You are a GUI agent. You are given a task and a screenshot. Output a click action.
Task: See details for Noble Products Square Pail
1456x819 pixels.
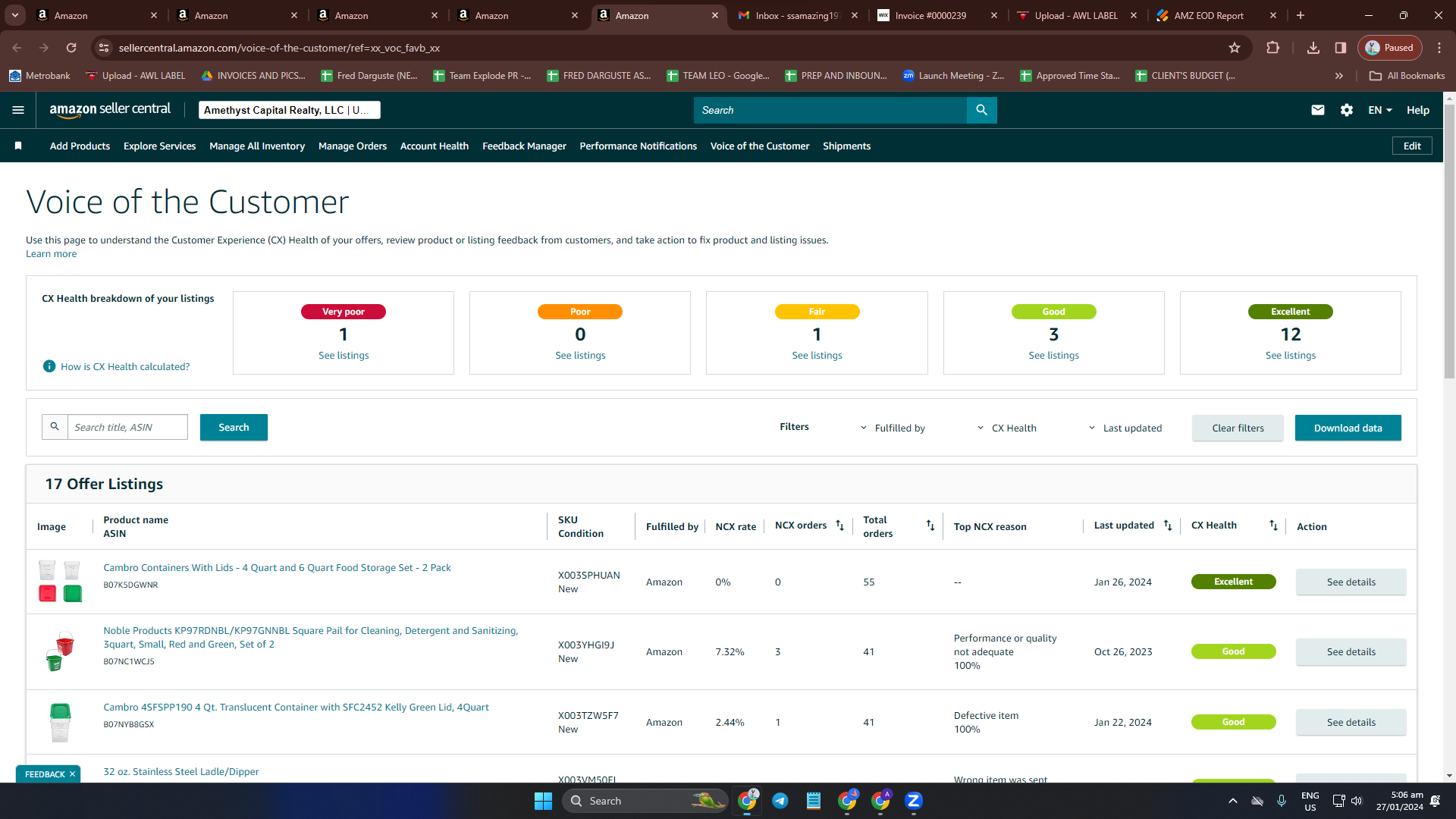(x=1351, y=651)
